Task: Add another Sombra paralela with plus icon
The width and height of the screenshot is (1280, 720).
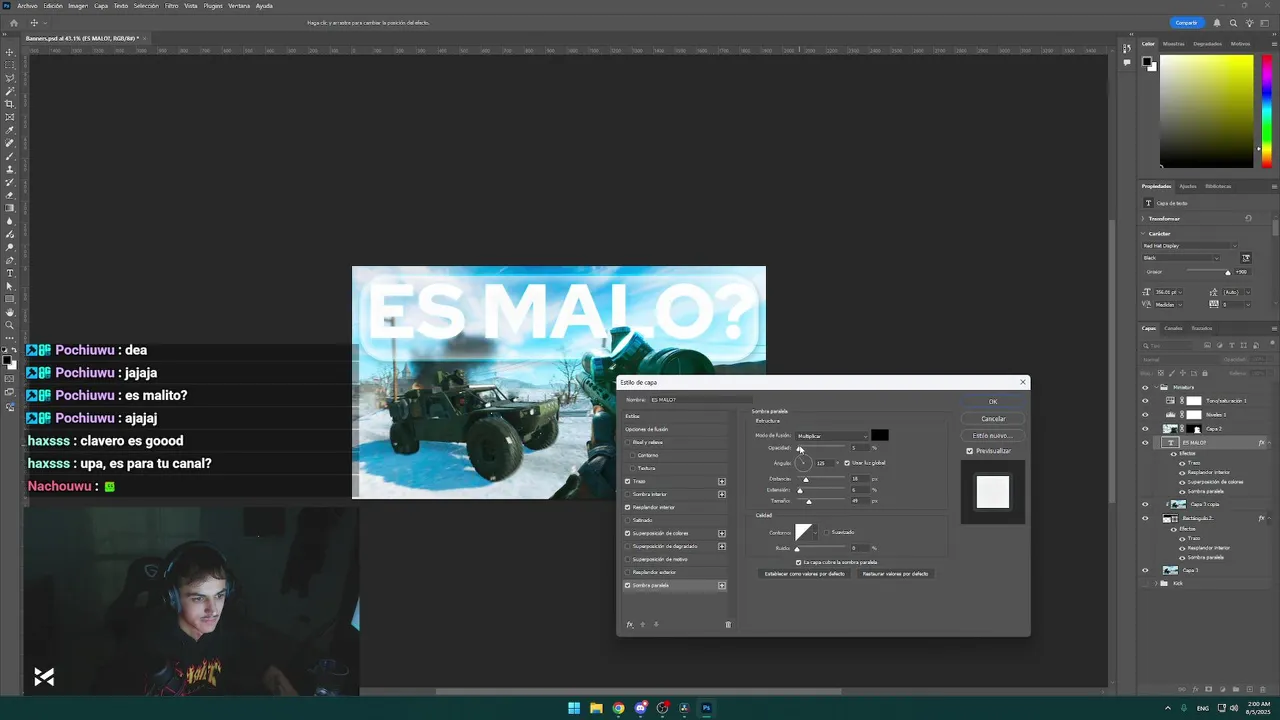Action: tap(722, 585)
